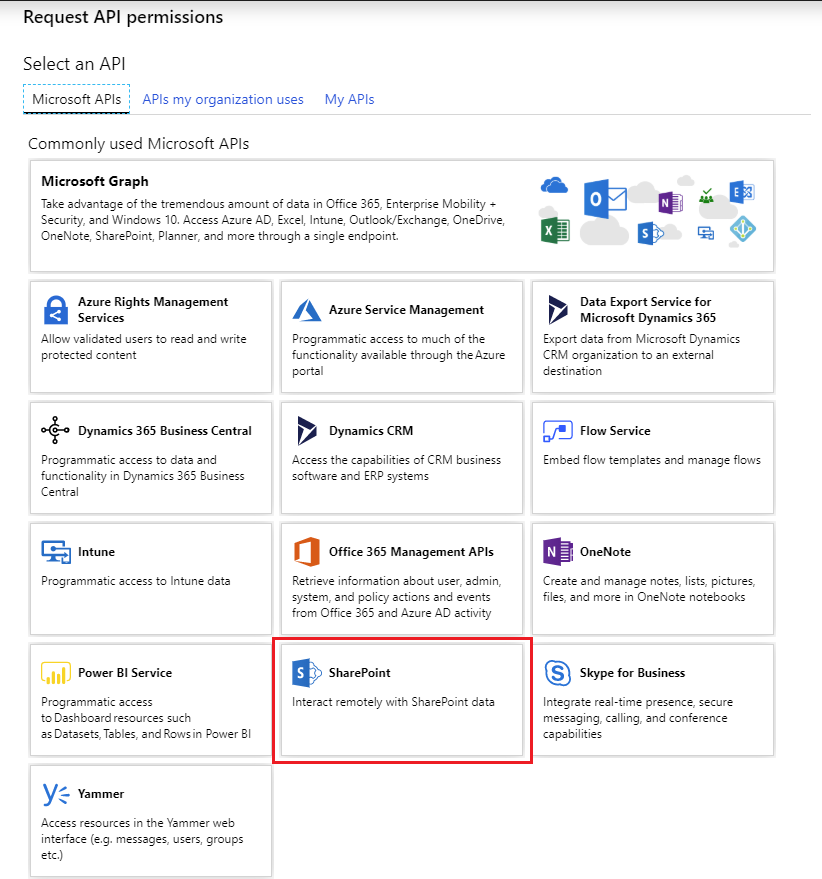Click 'Programmatic access to Intune data' description
822x879 pixels.
tap(136, 581)
